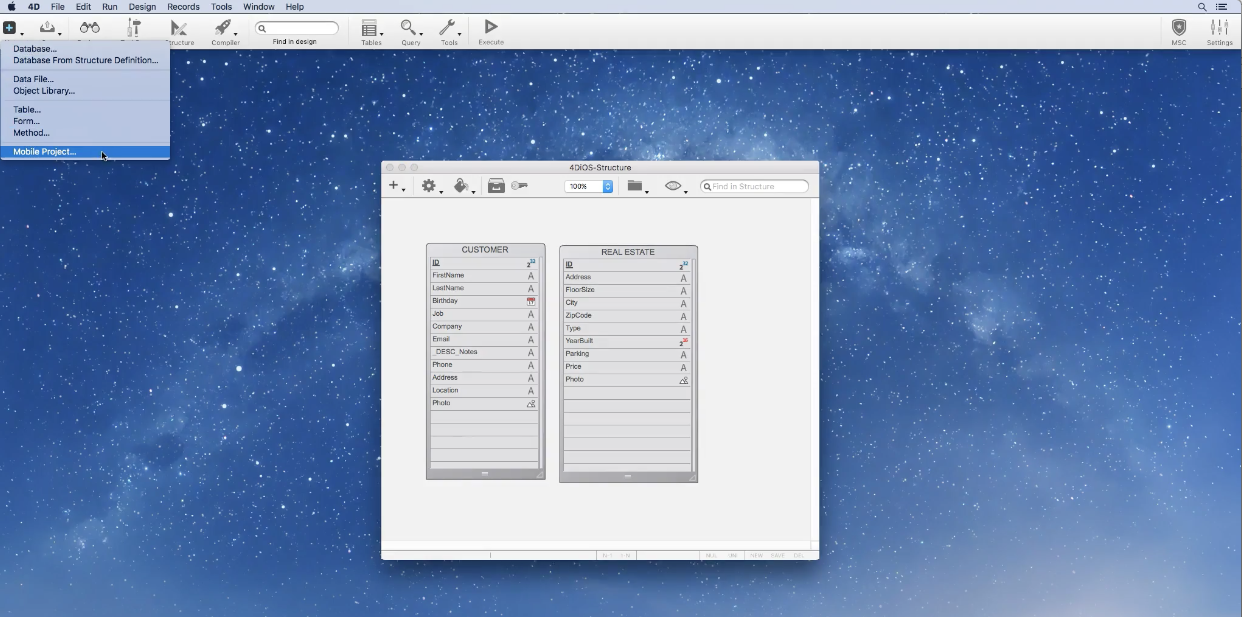This screenshot has width=1242, height=617.
Task: Open the add (+) menu in Structure window
Action: 396,186
